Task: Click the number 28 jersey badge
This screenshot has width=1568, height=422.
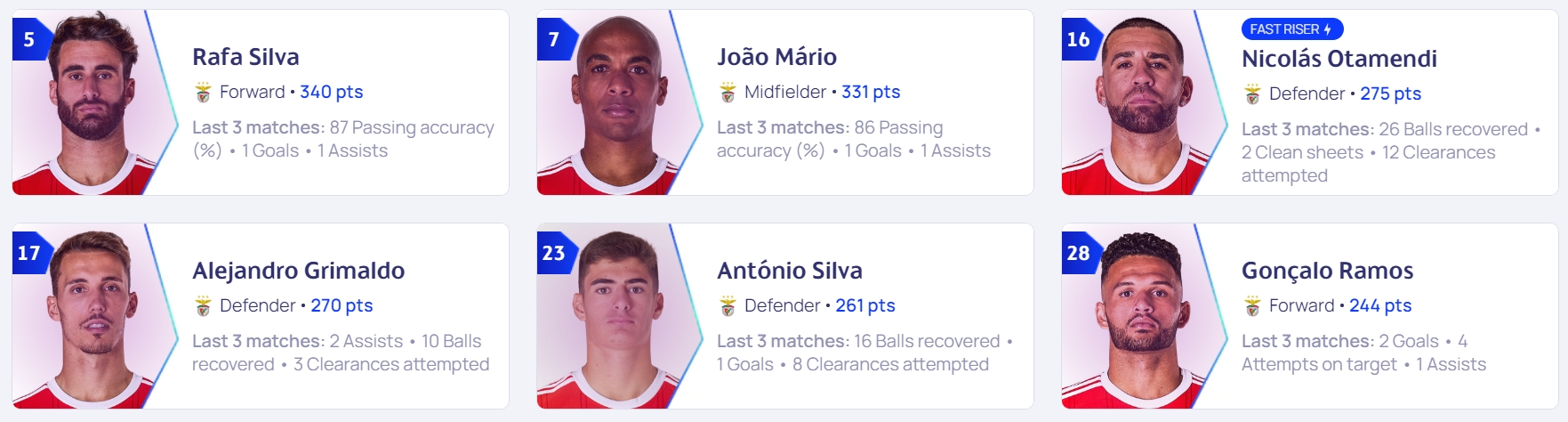Action: click(x=1079, y=253)
